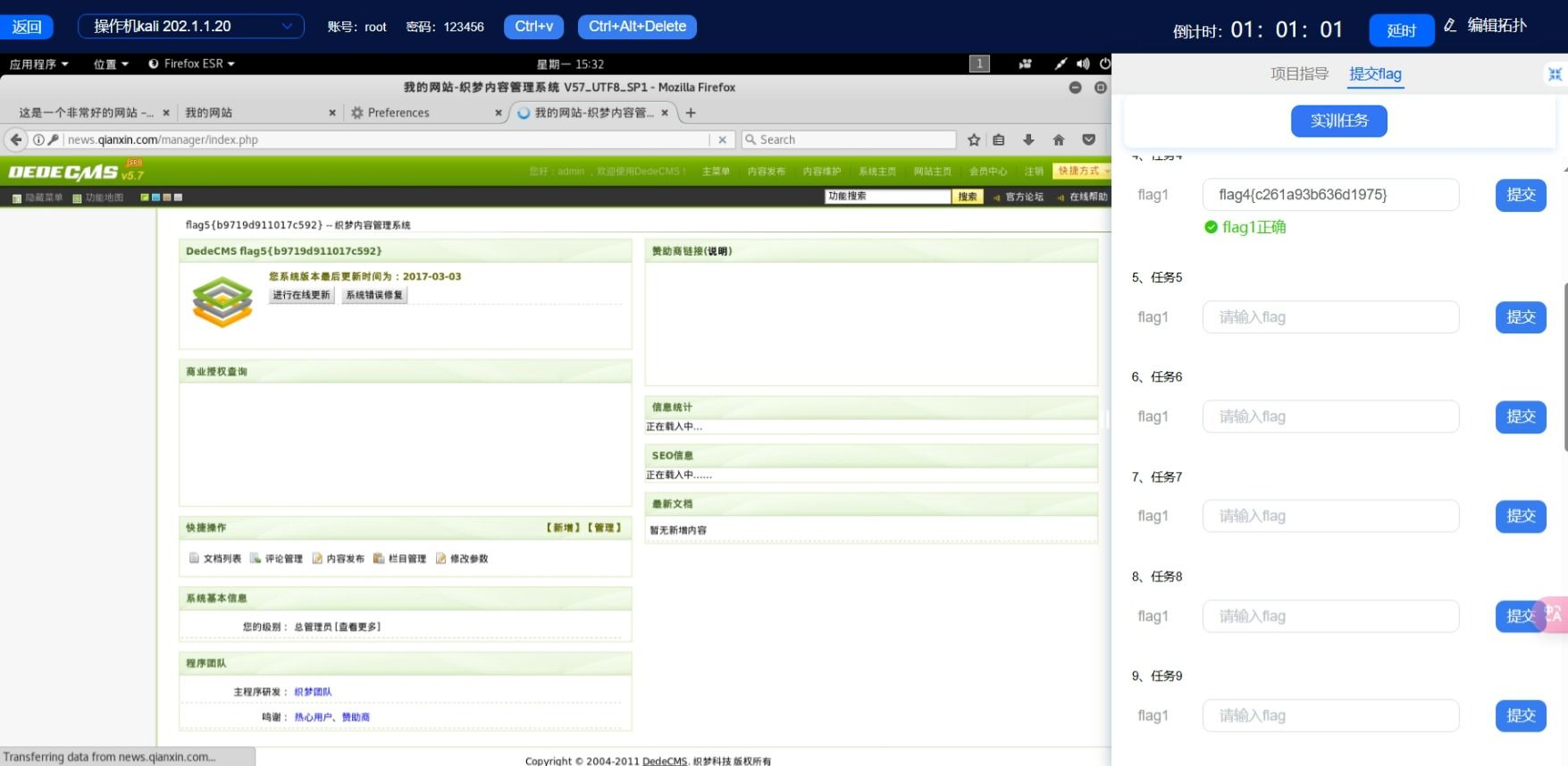The height and width of the screenshot is (766, 1568).
Task: Click 栏目管理 quick action icon
Action: pos(379,558)
